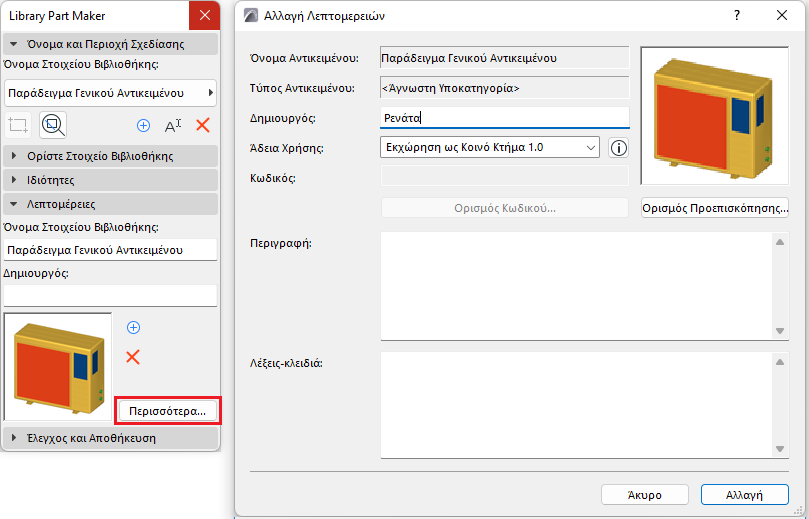Viewport: 809px width, 519px height.
Task: Click the blue add preview icon beside thumbnail
Action: [133, 327]
